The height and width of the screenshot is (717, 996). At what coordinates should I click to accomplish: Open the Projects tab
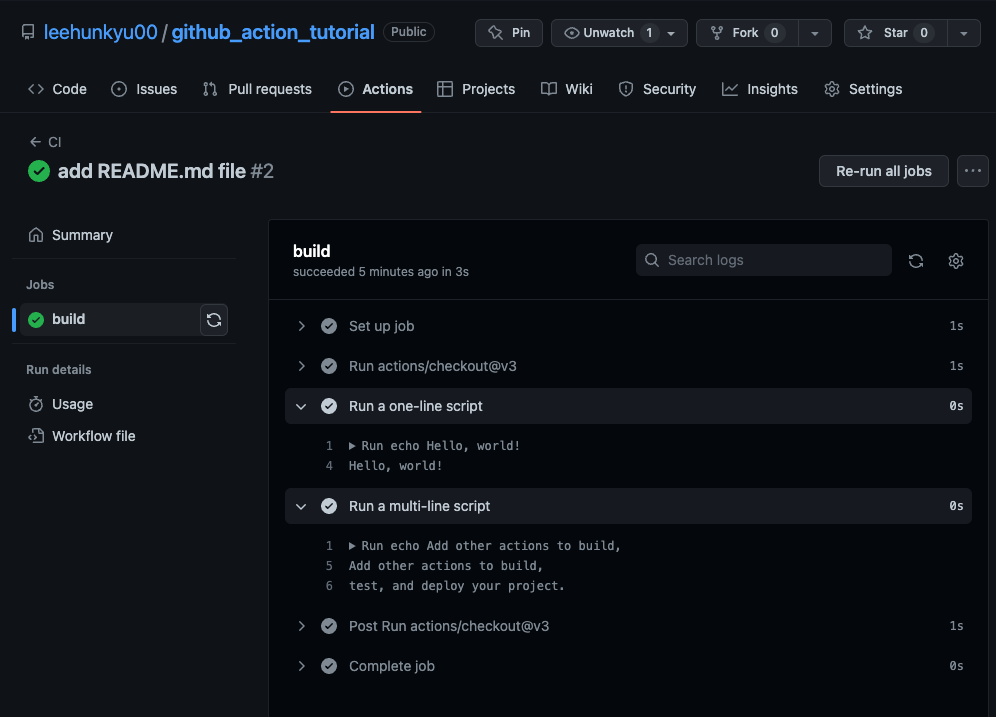click(x=476, y=90)
